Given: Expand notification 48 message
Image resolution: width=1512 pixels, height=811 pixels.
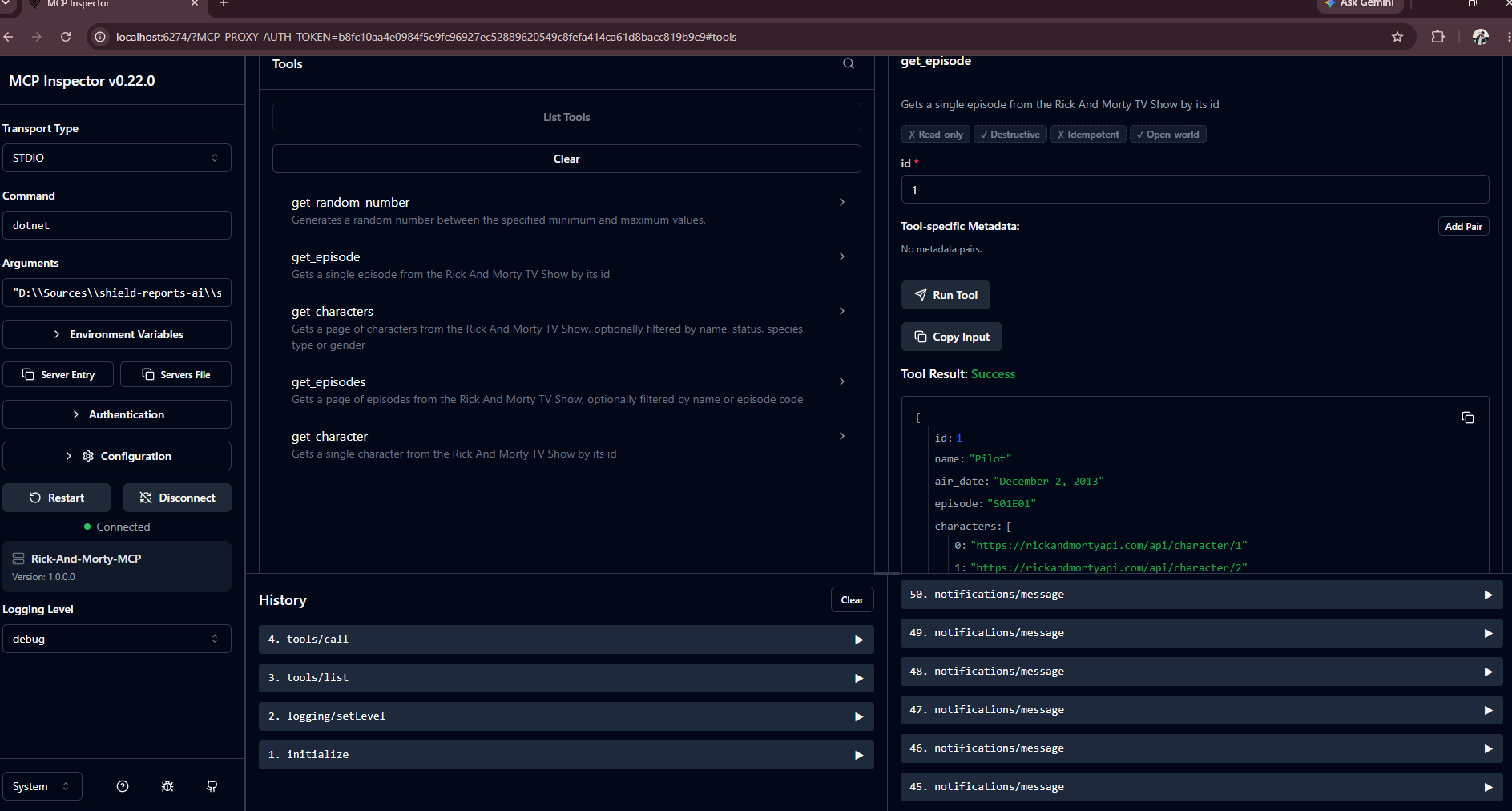Looking at the screenshot, I should (1201, 672).
